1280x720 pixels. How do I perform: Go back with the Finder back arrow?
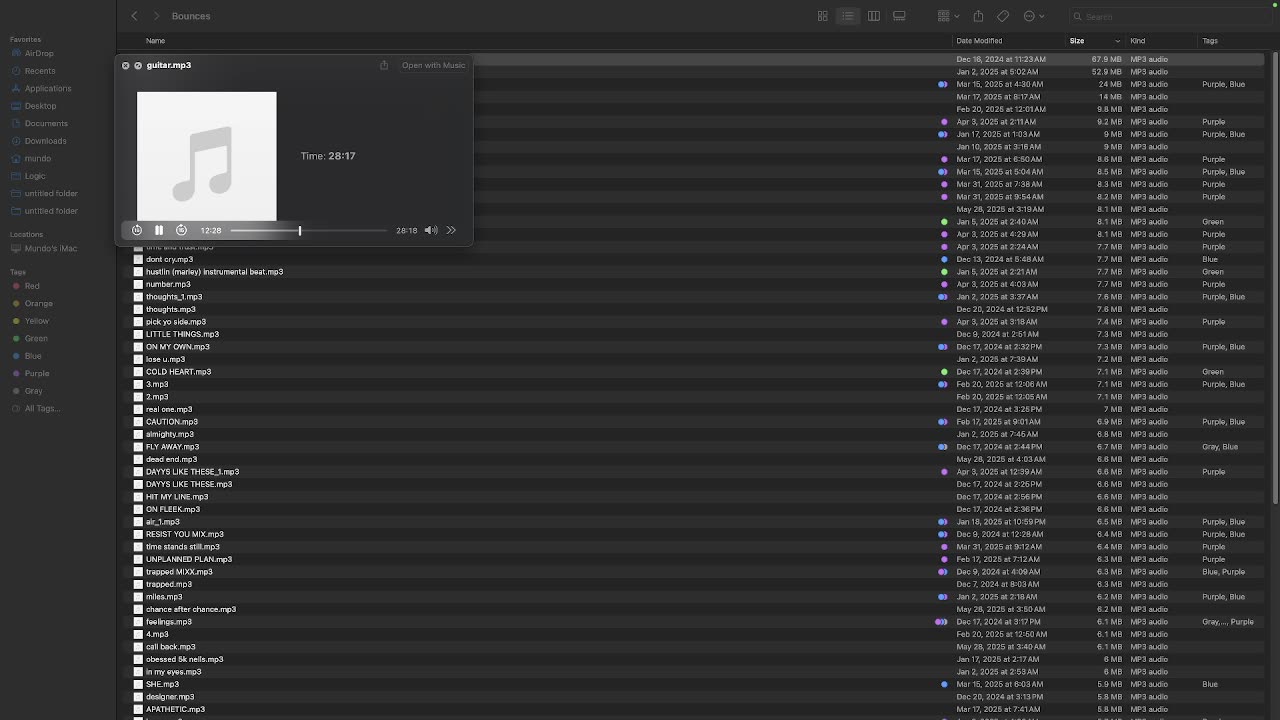(134, 16)
